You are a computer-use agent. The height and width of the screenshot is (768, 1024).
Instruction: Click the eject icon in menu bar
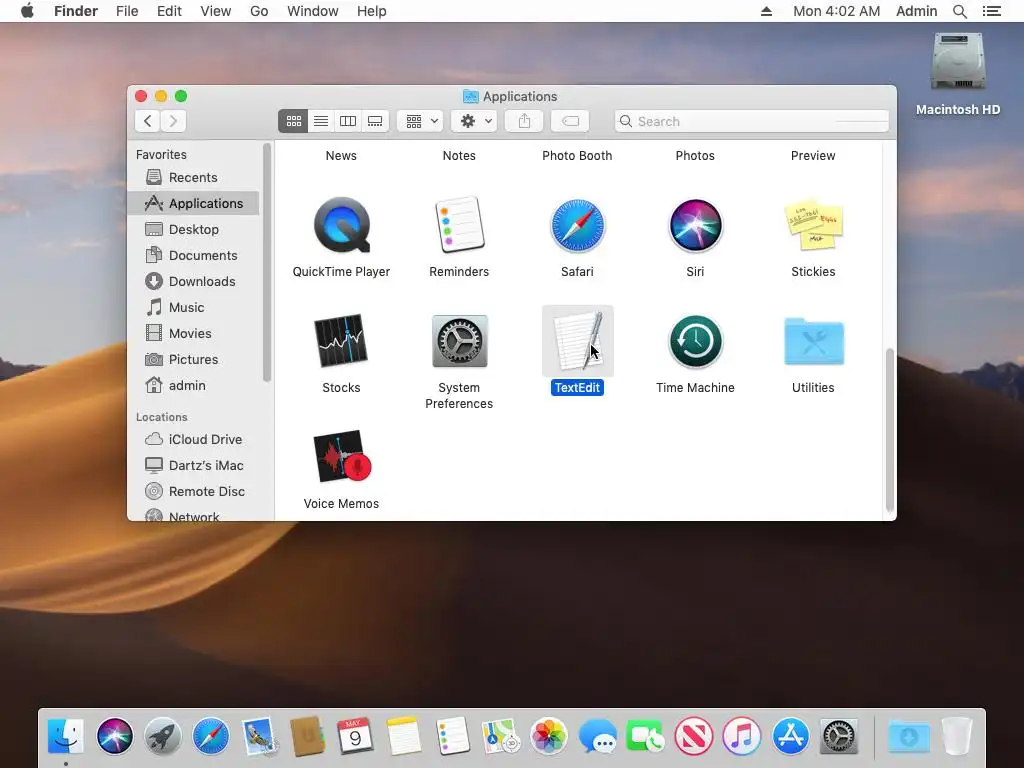coord(767,11)
